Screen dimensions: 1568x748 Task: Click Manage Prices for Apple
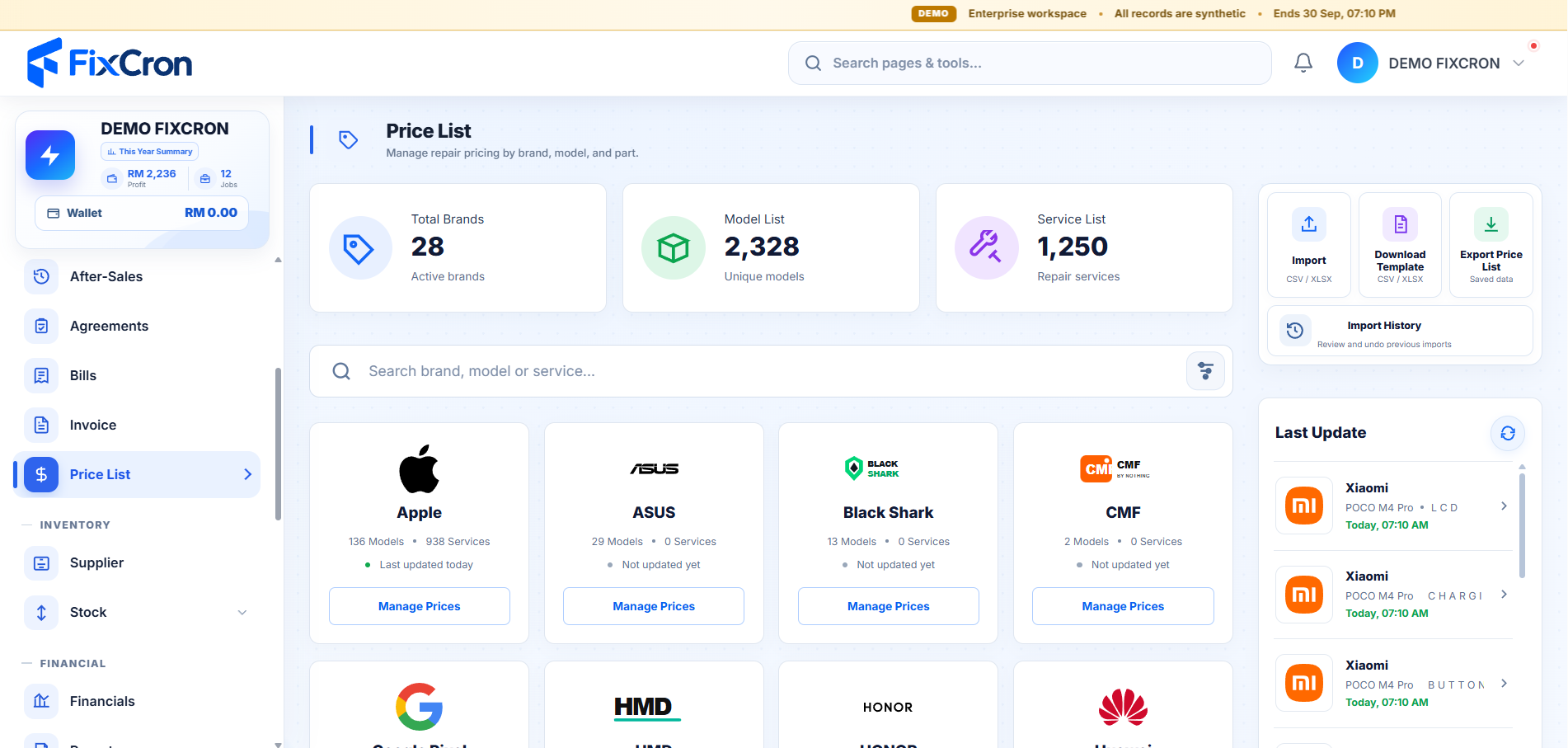(420, 606)
